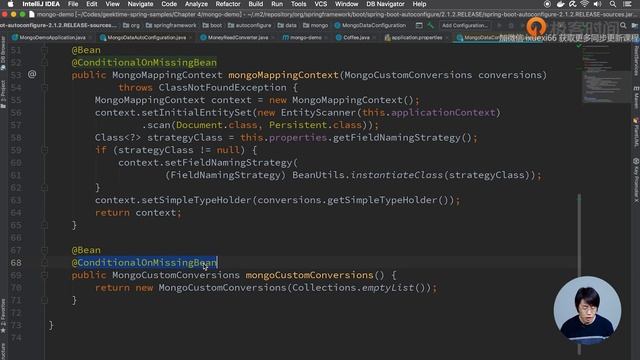Toggle the fold end marker on line 71
Image resolution: width=640 pixels, height=360 pixels.
(44, 300)
